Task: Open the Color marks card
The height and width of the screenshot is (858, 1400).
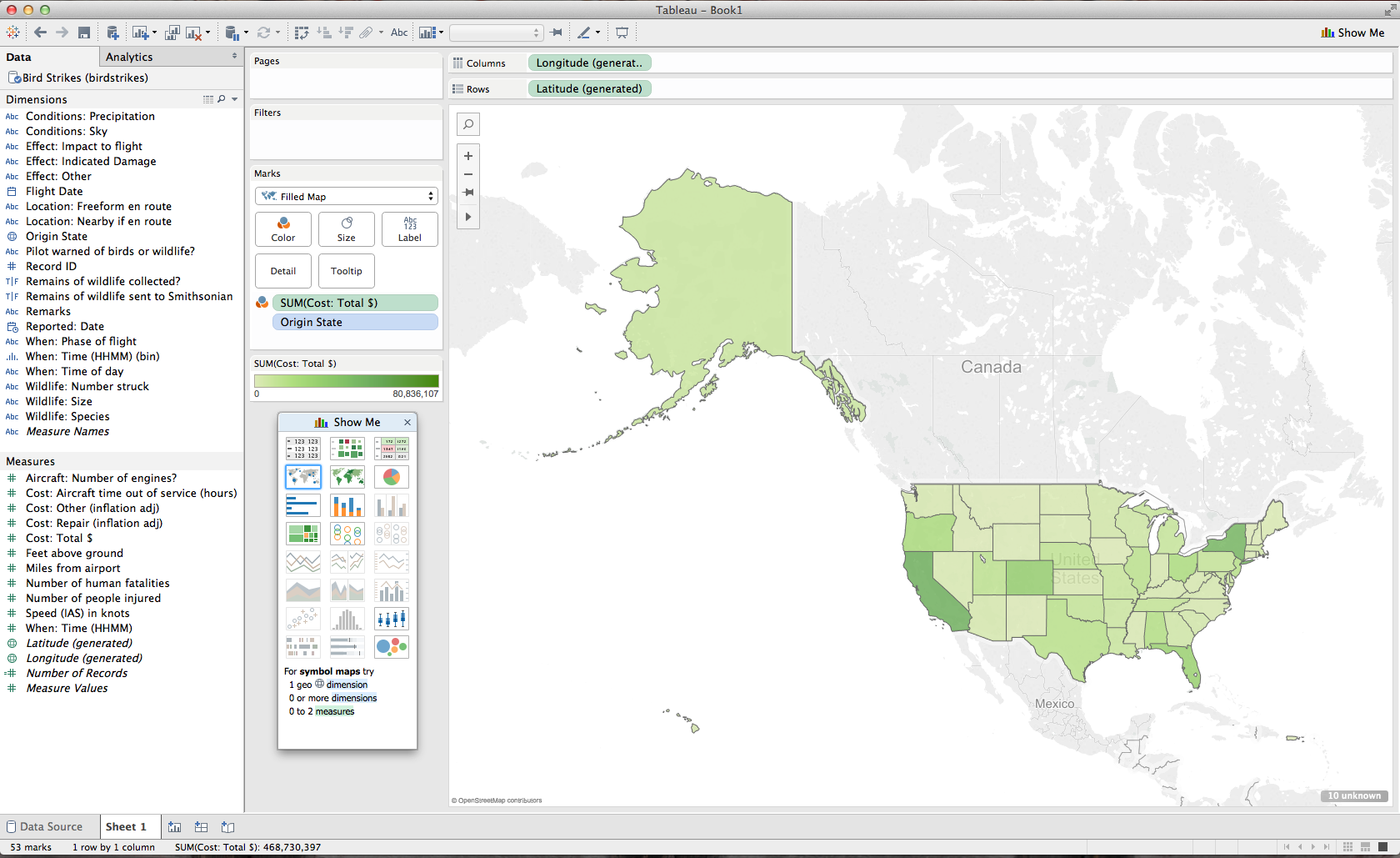Action: pos(283,229)
